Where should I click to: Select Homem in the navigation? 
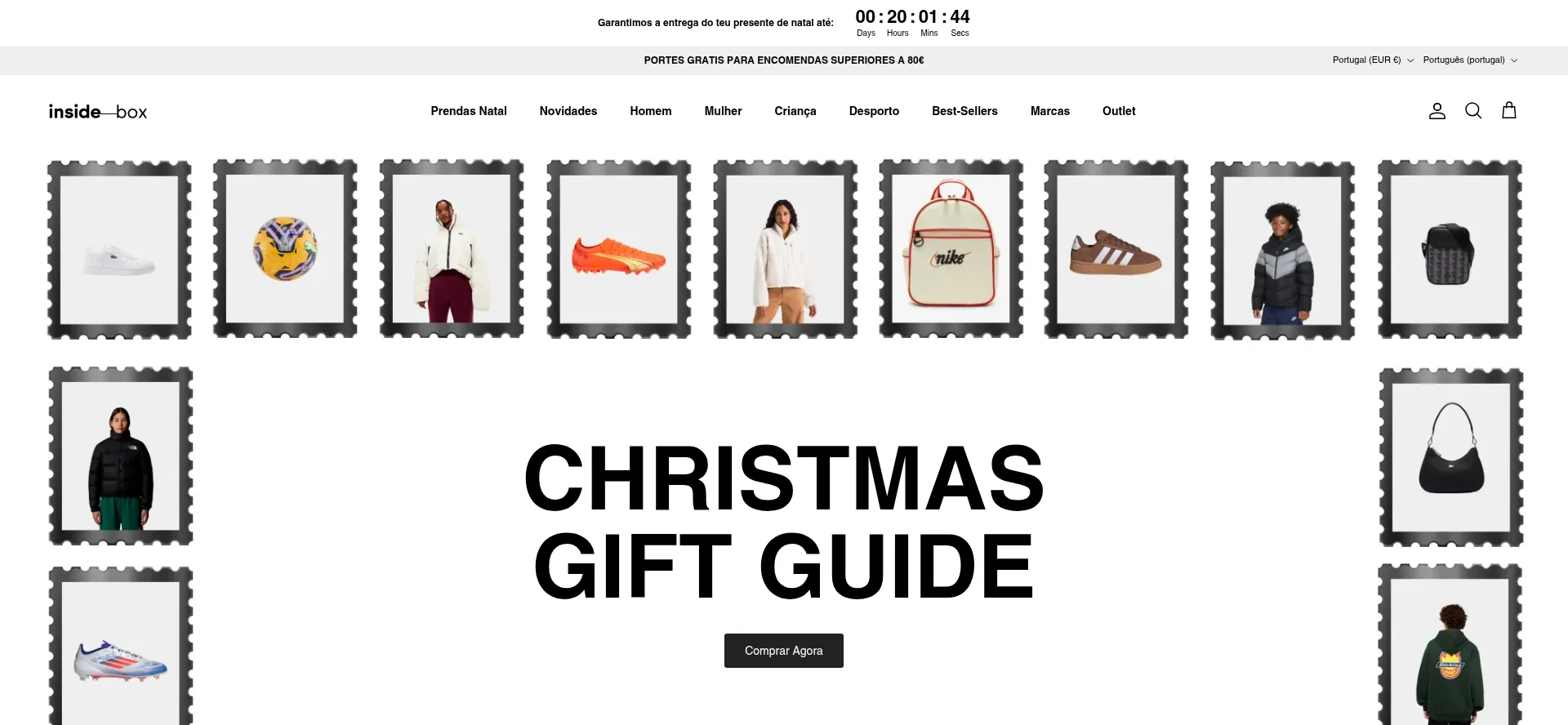651,111
